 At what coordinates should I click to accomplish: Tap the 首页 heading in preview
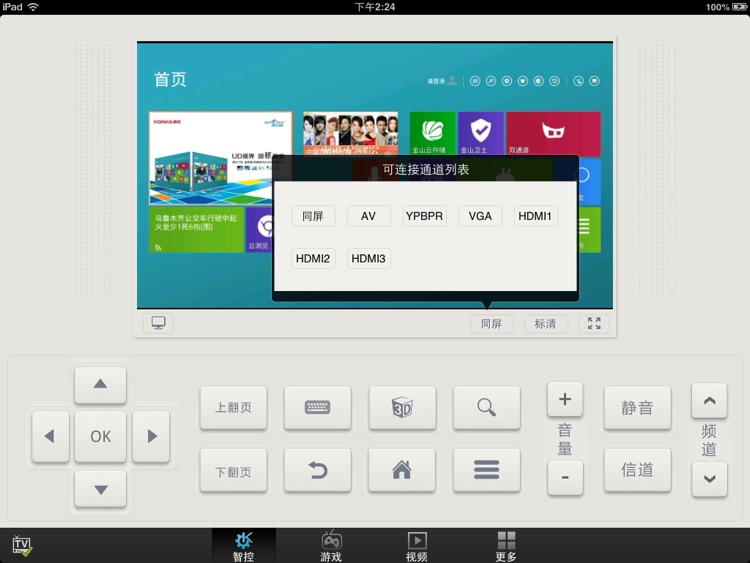[x=170, y=79]
